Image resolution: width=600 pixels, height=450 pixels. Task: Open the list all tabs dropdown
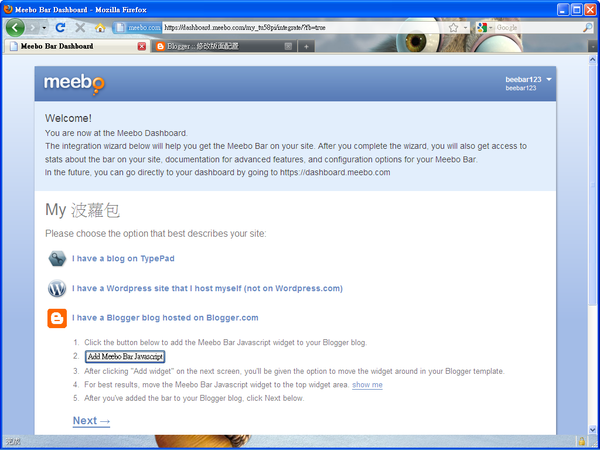593,46
